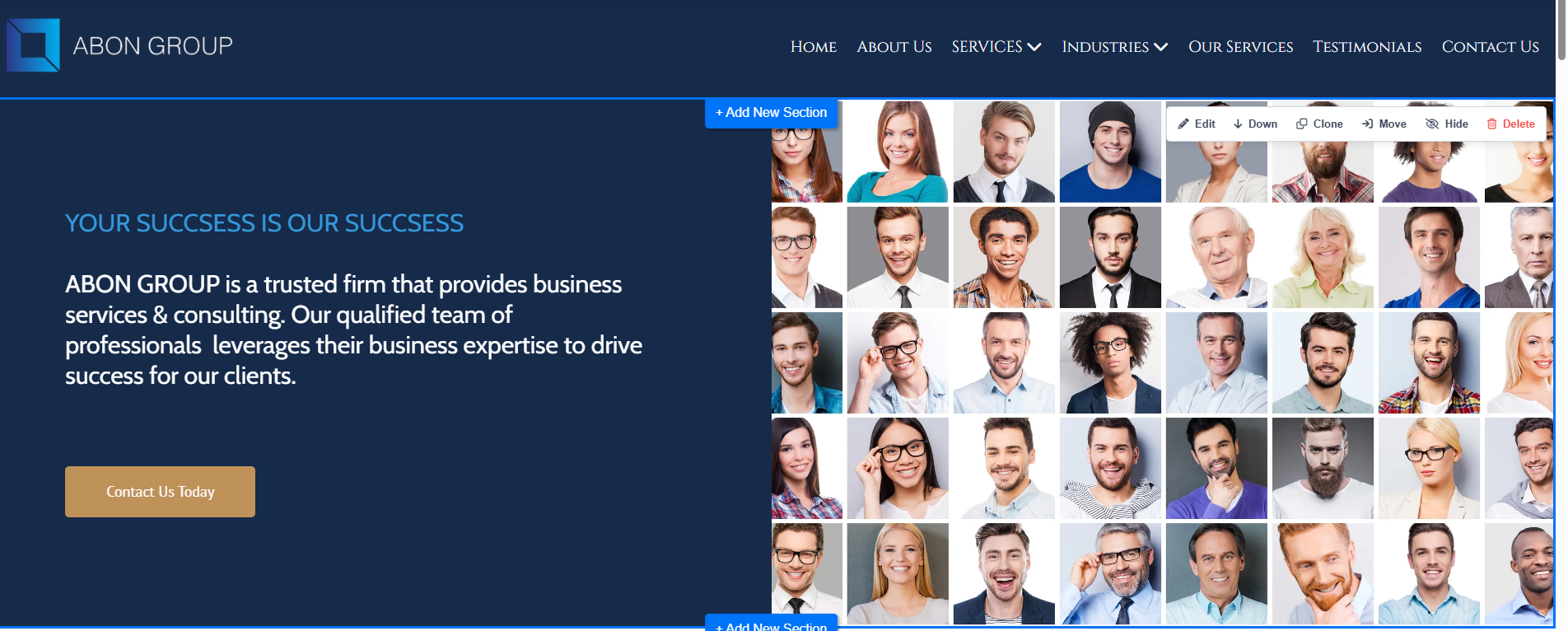The width and height of the screenshot is (1568, 631).
Task: Click the Move arrow icon
Action: [1367, 124]
